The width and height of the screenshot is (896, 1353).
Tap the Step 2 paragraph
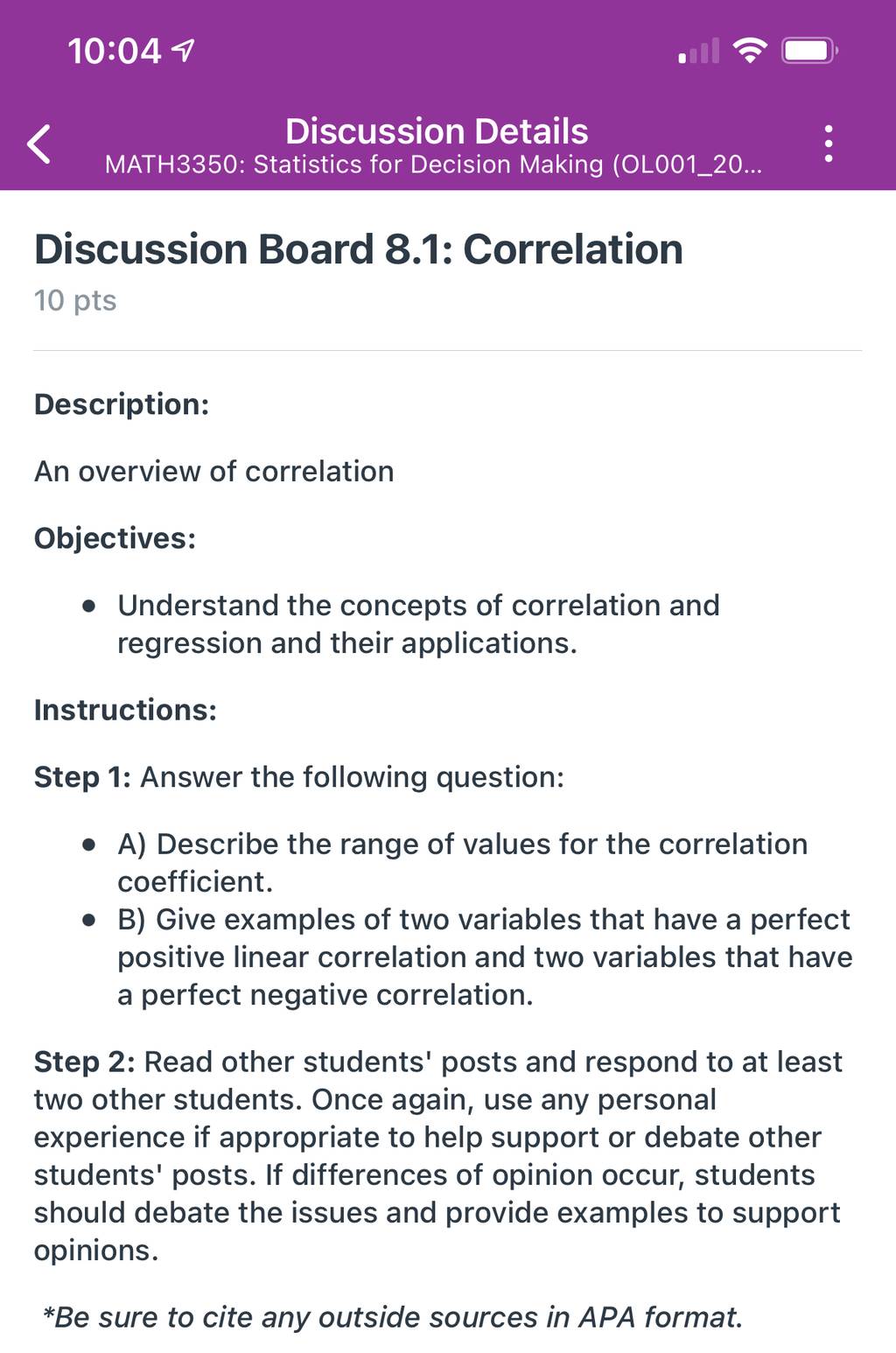[x=438, y=1156]
